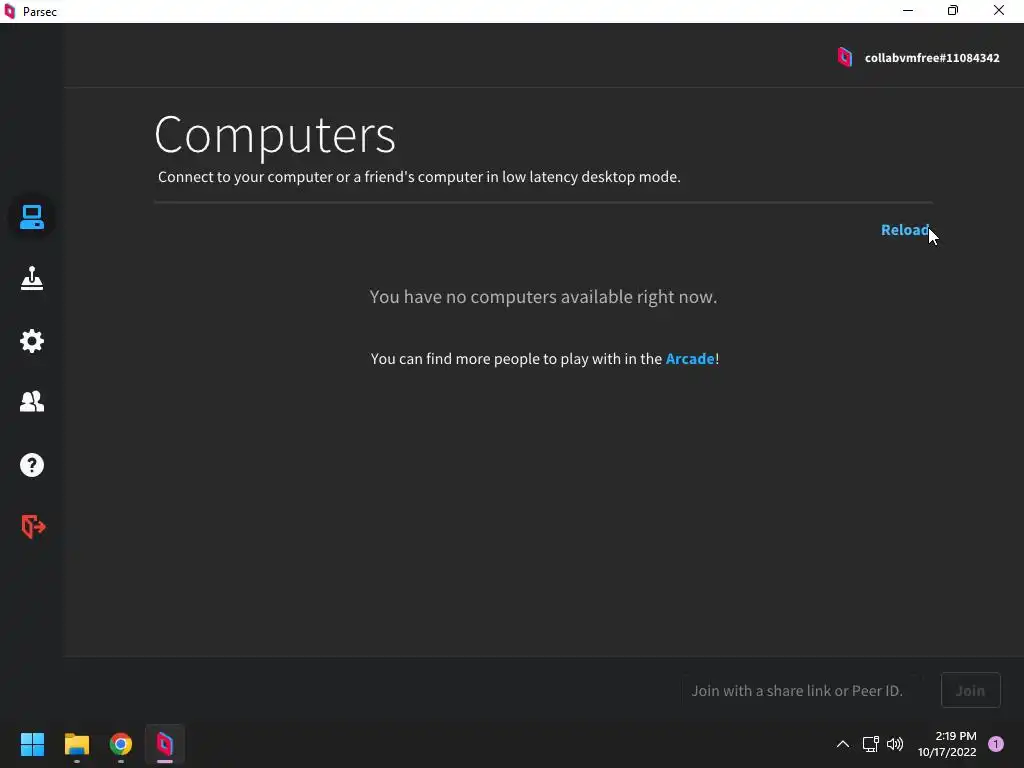The width and height of the screenshot is (1024, 768).
Task: Open the Windows Start menu
Action: 32,744
